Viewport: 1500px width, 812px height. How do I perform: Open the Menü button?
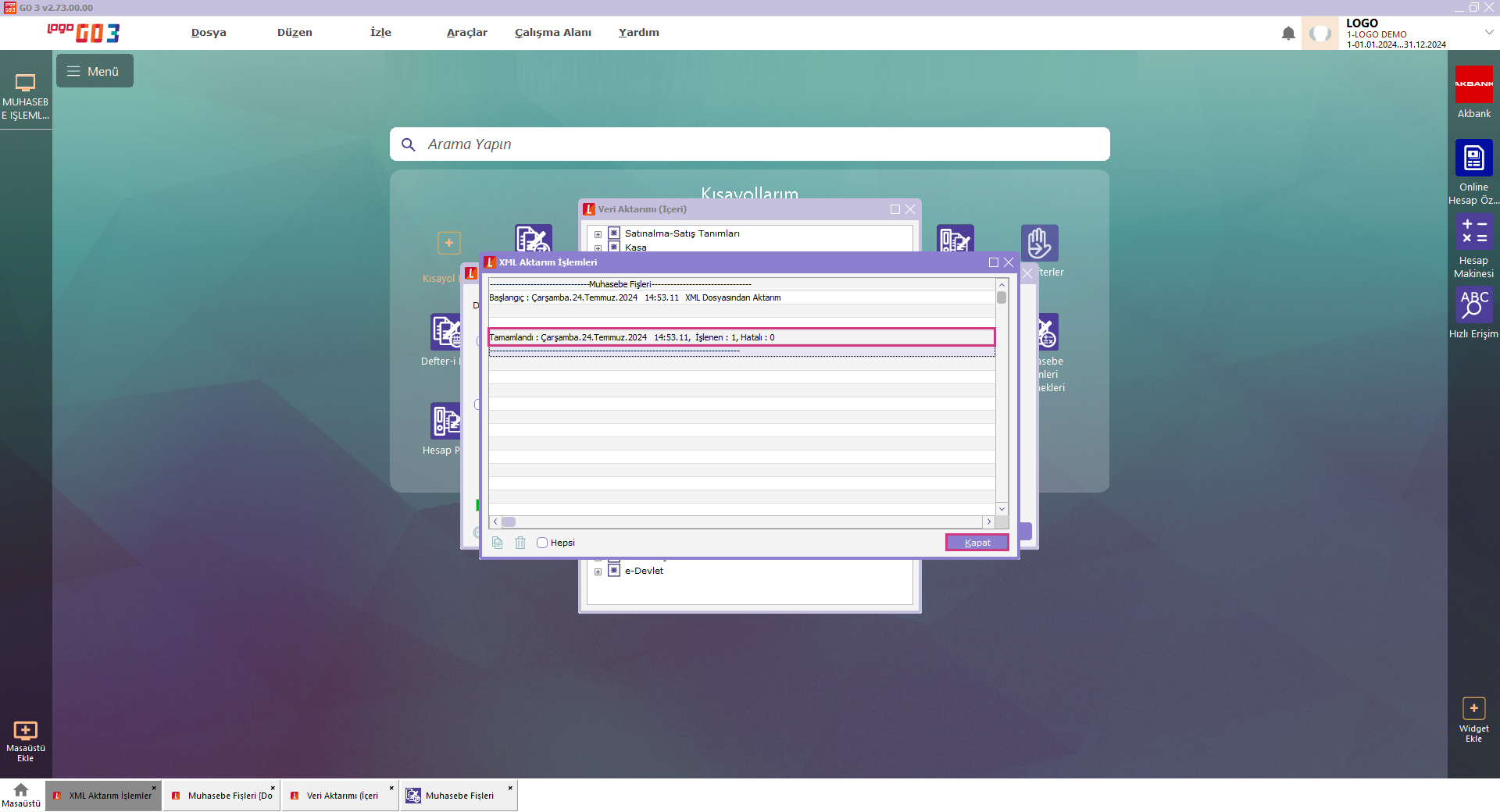click(95, 71)
